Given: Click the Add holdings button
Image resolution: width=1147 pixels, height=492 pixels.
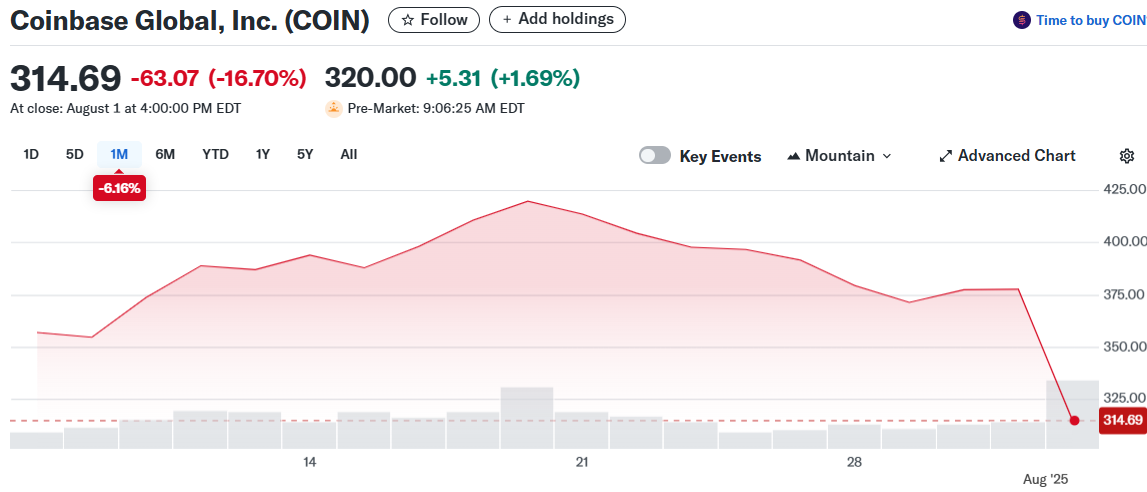Looking at the screenshot, I should (x=557, y=20).
